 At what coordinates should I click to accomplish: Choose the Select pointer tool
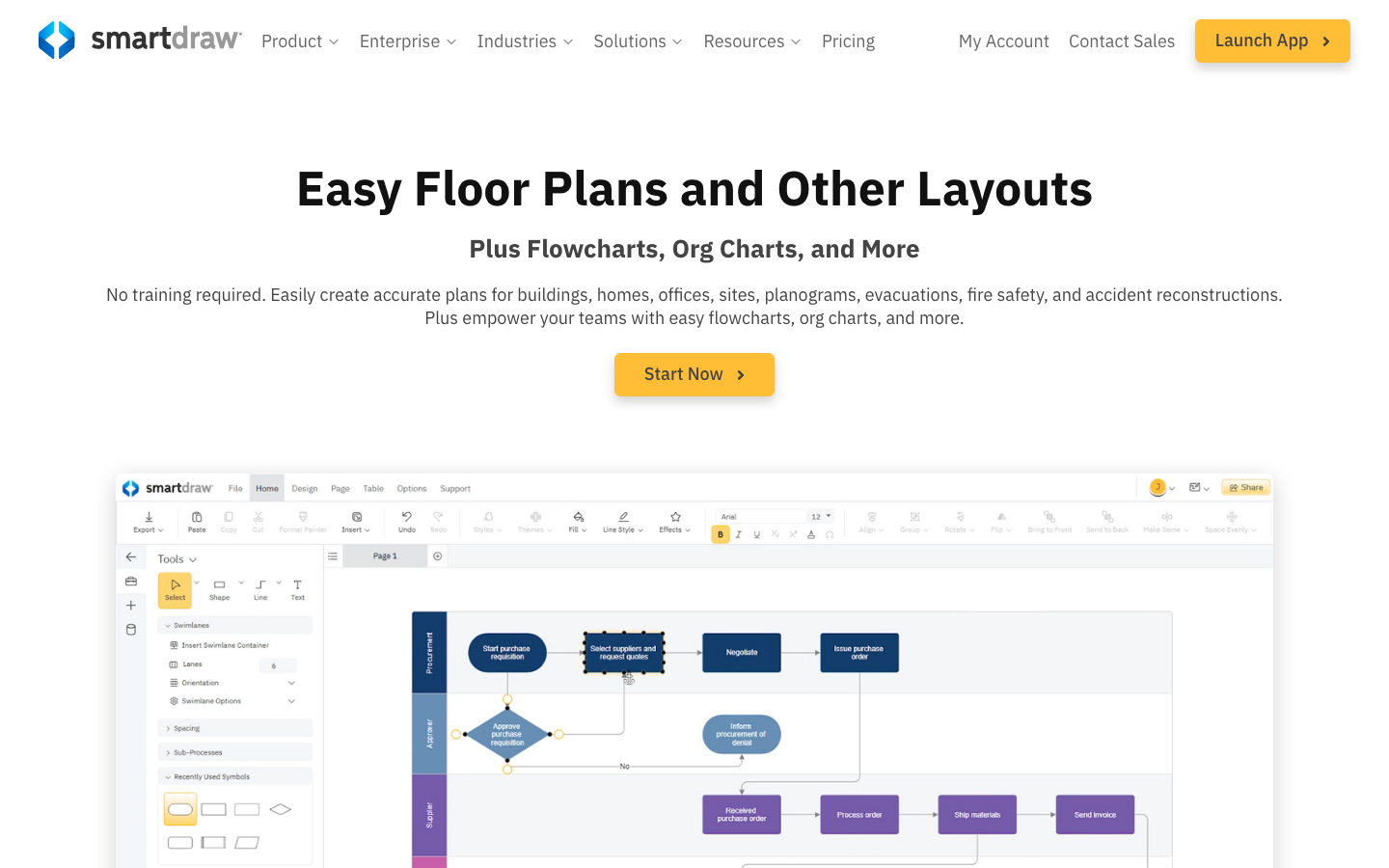pos(176,589)
